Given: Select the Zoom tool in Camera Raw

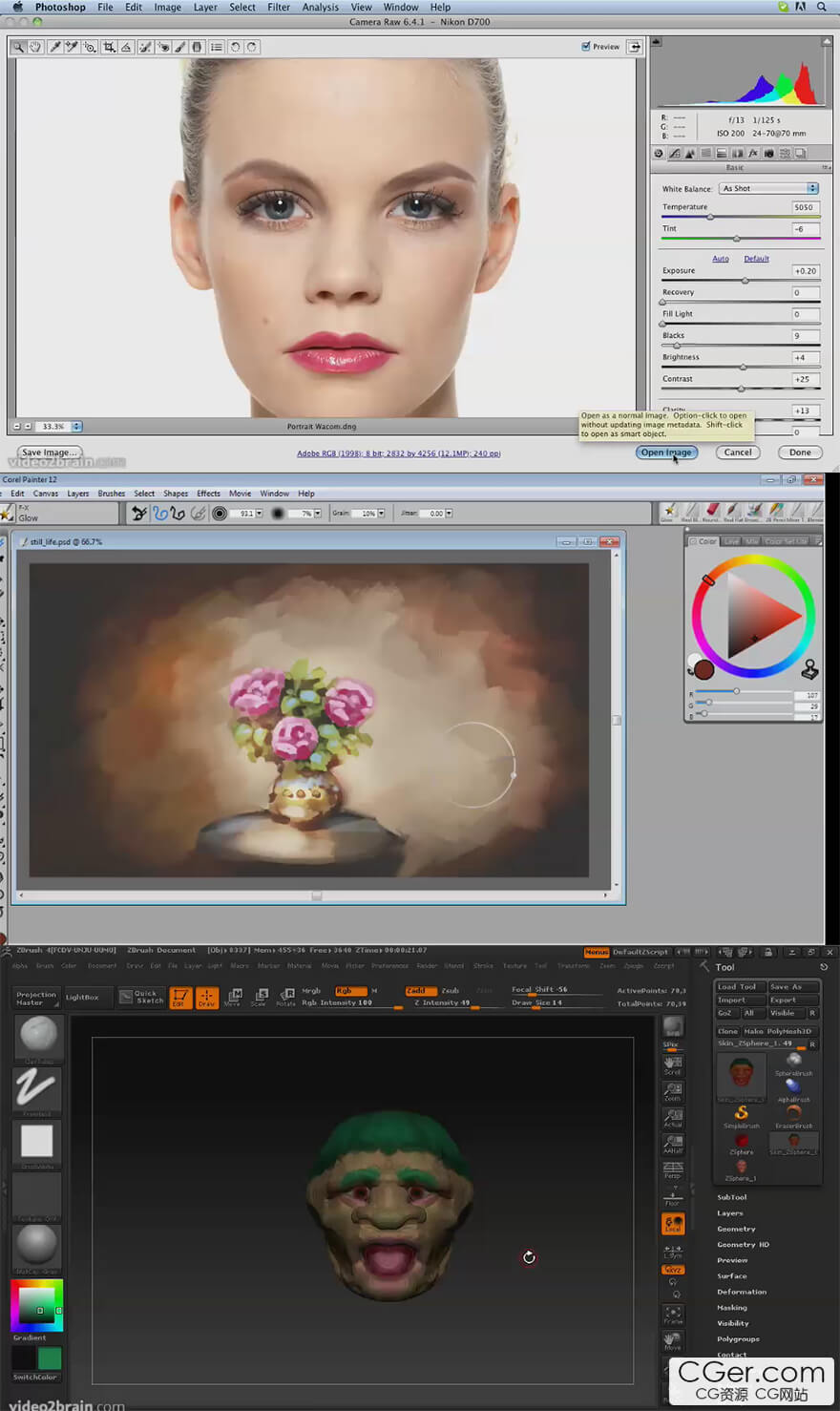Looking at the screenshot, I should (18, 47).
